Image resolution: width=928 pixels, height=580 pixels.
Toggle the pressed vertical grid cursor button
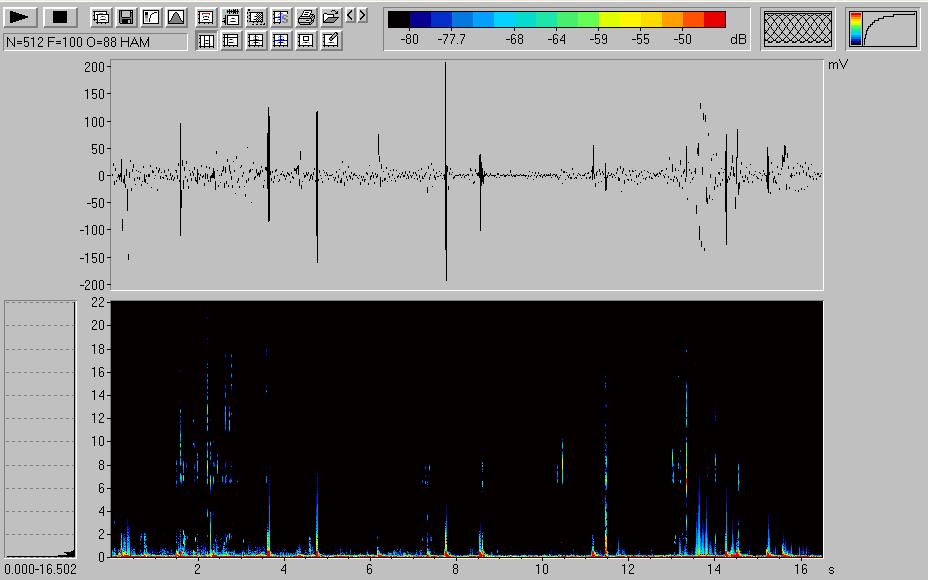[x=206, y=41]
